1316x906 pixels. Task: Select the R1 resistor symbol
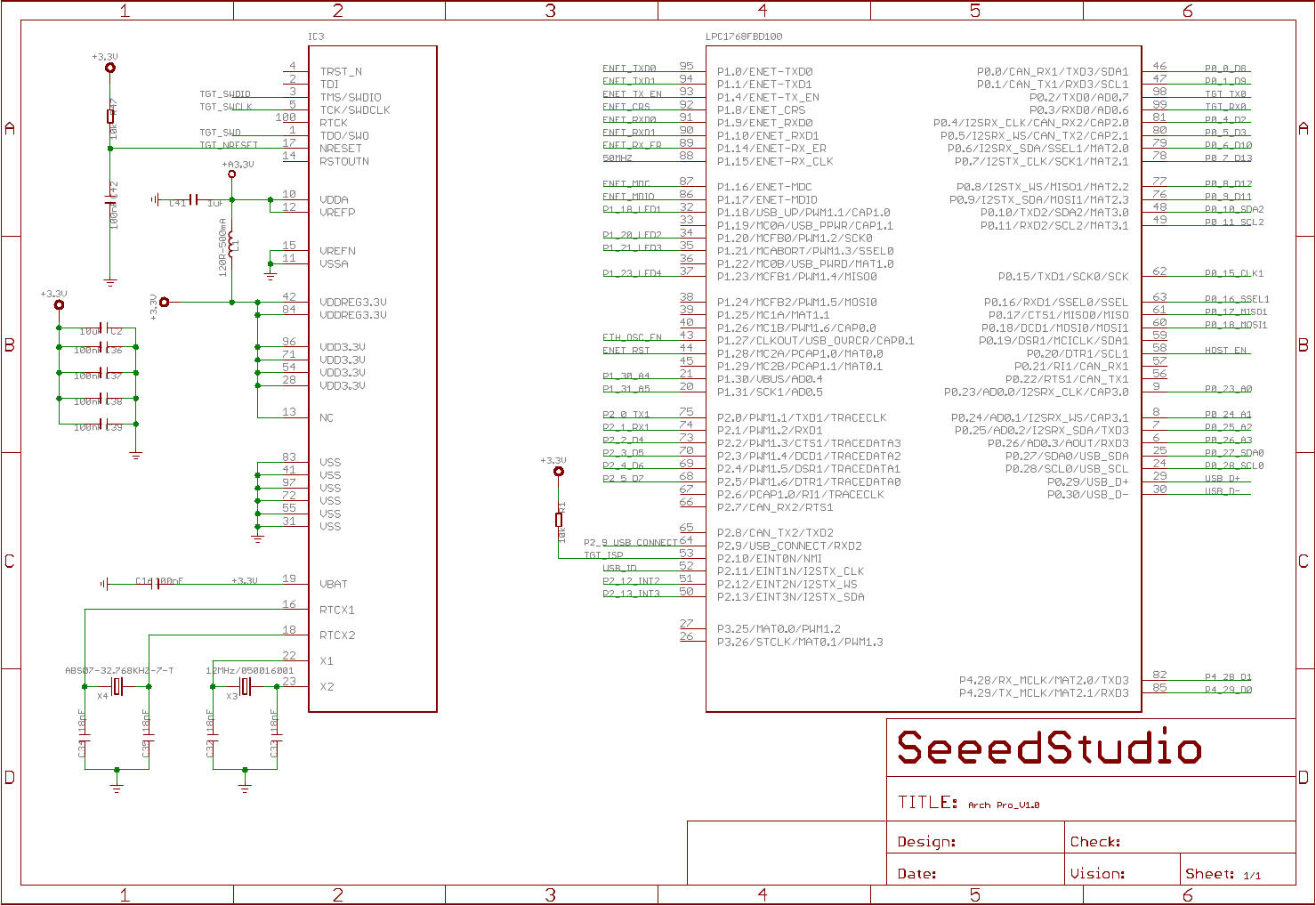point(559,520)
